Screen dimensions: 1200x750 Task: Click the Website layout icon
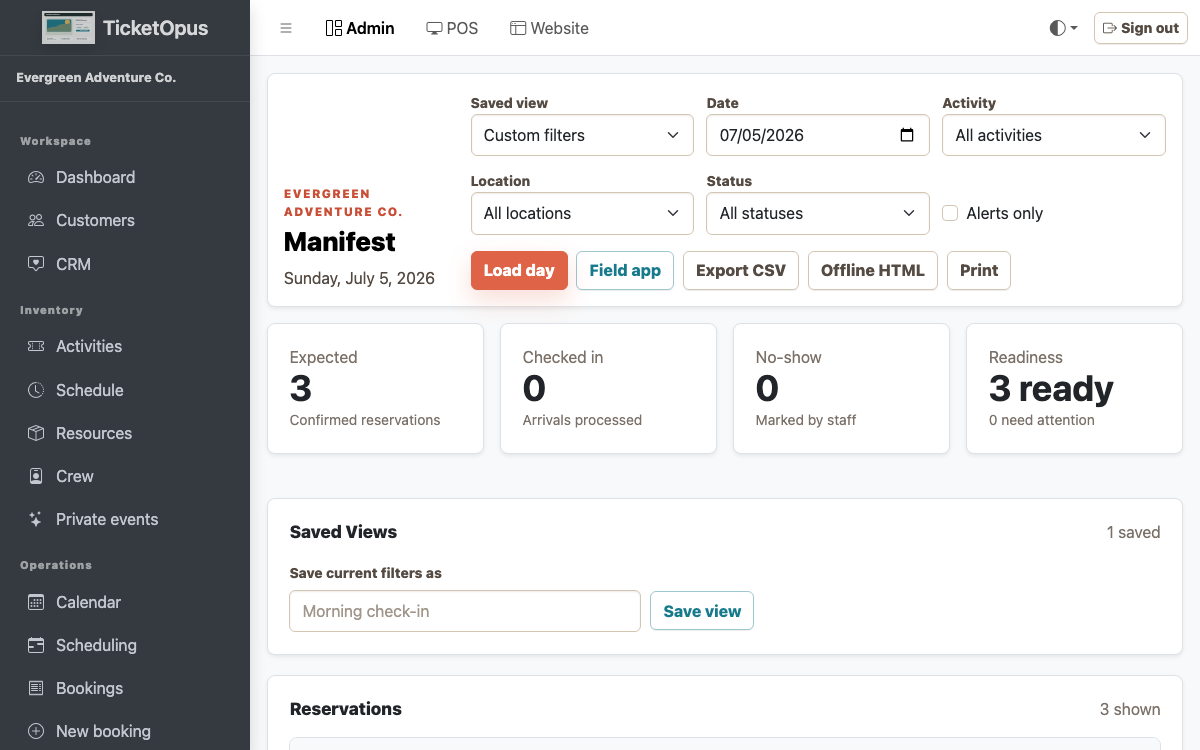click(518, 28)
